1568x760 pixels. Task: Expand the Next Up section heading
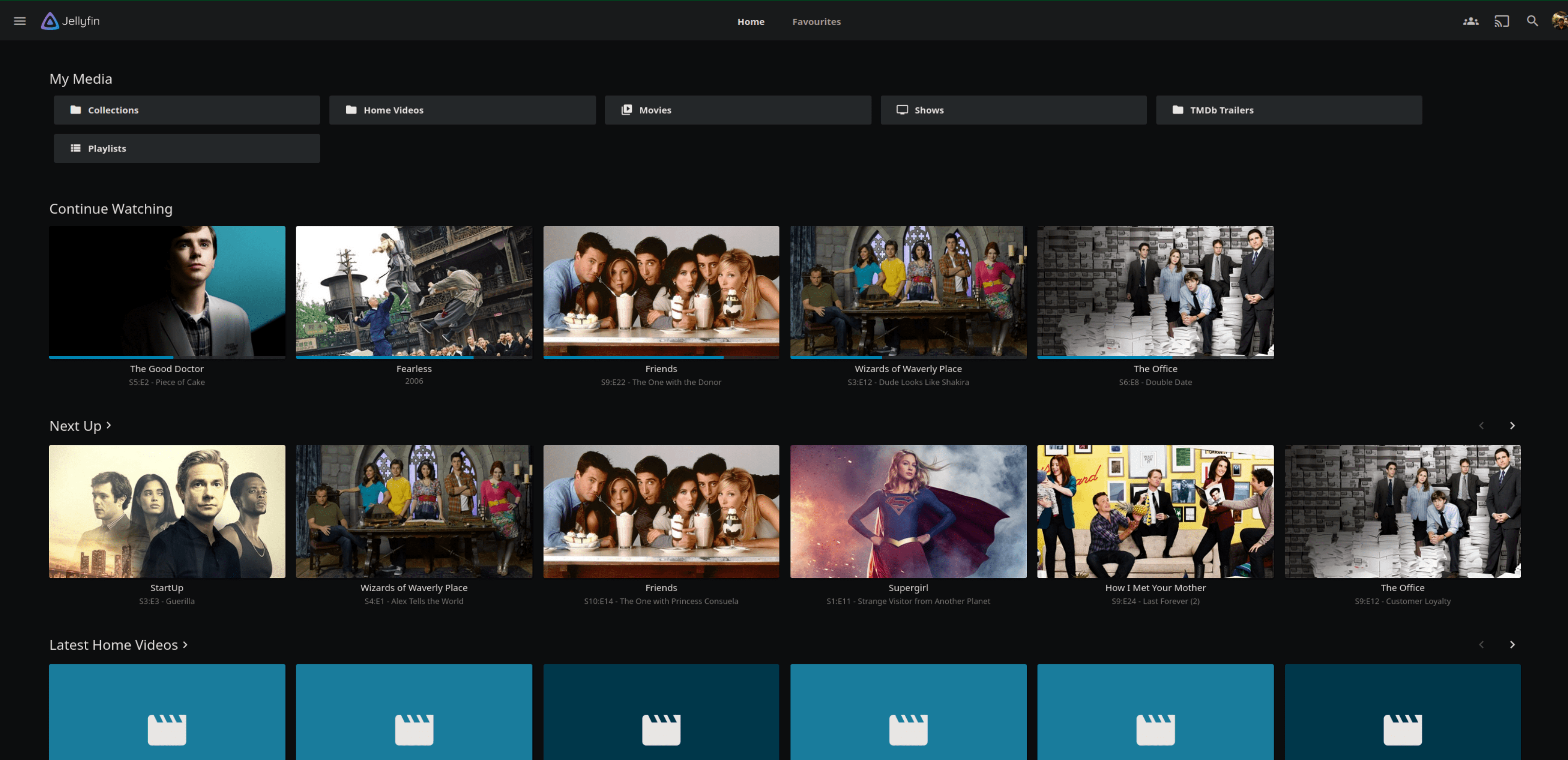80,426
